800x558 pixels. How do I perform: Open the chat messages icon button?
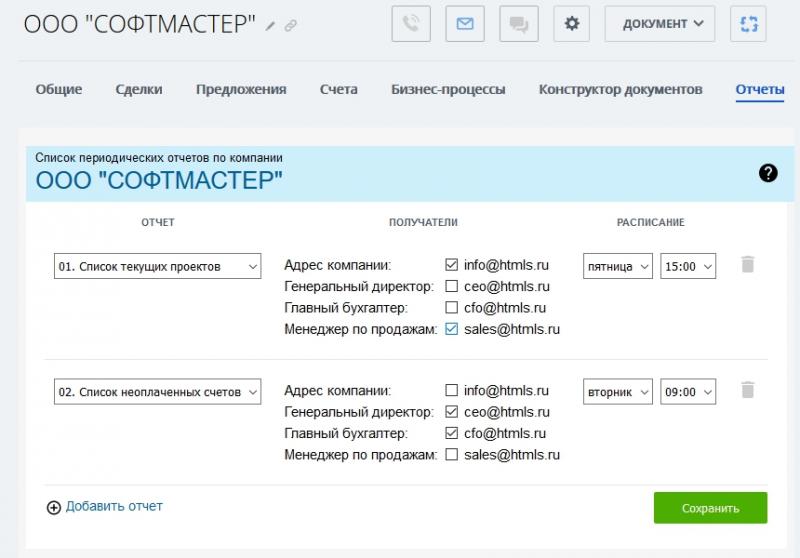tap(518, 24)
